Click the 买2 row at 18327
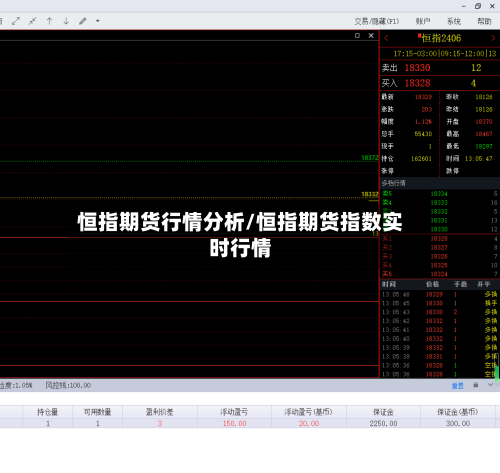Viewport: 500px width, 473px height. pos(440,248)
